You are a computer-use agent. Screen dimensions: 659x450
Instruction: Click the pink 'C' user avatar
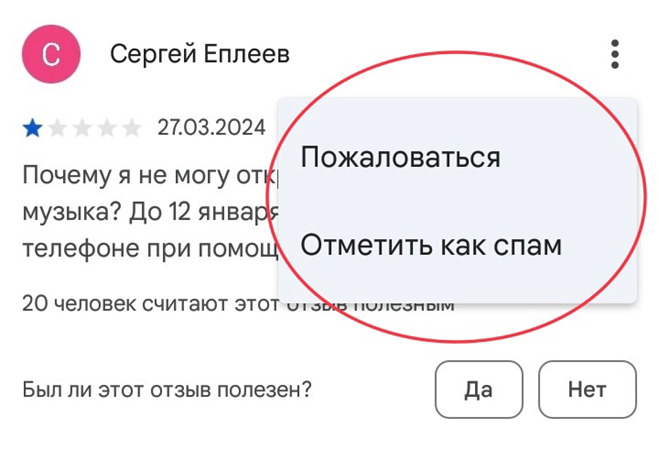[51, 54]
